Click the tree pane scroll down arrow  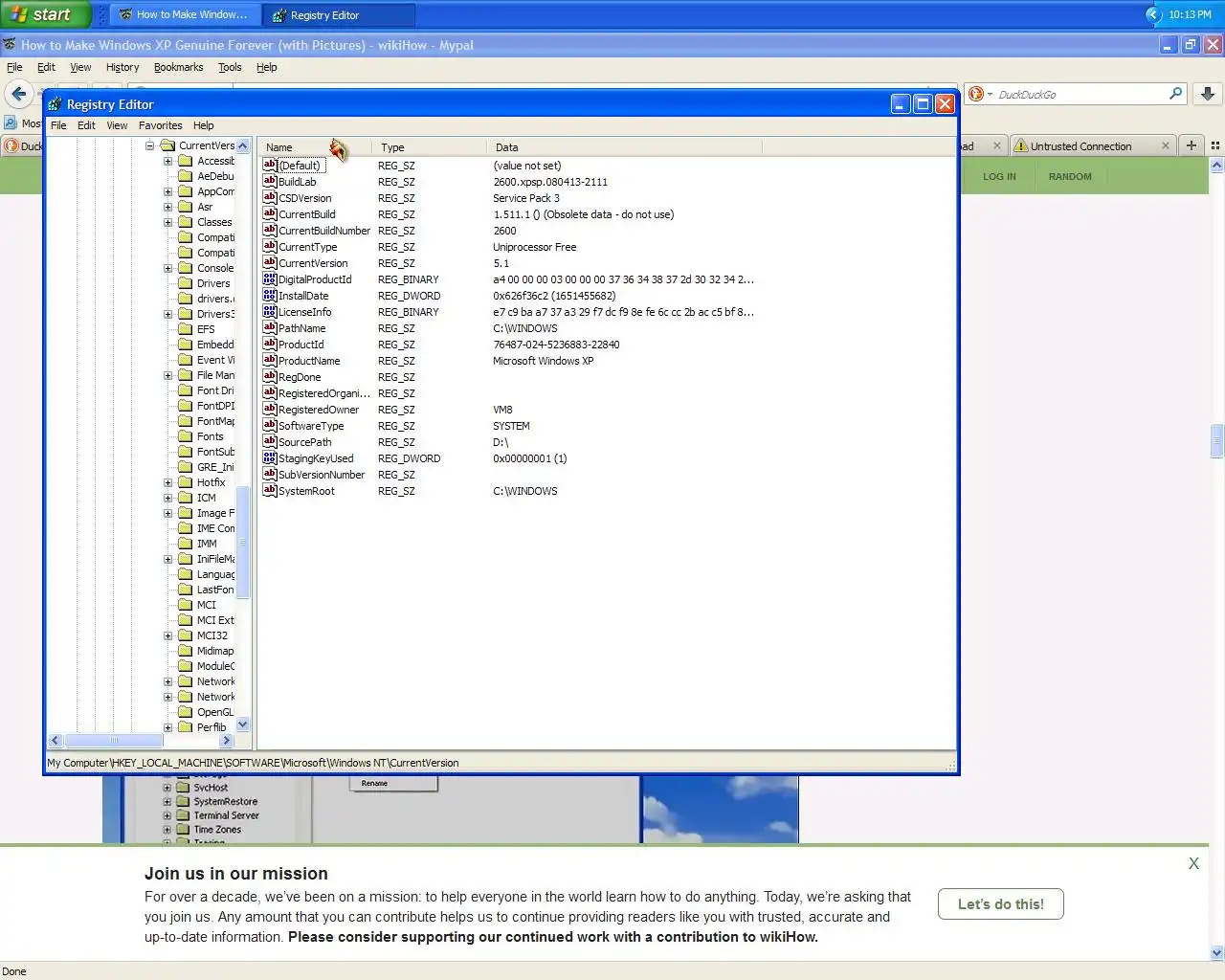pyautogui.click(x=242, y=724)
